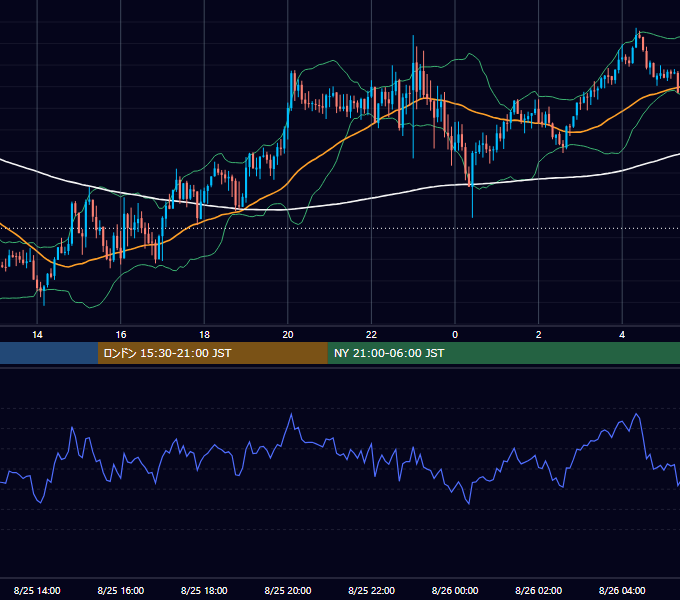The image size is (680, 600).
Task: Click the 2 hour axis label
Action: click(539, 334)
